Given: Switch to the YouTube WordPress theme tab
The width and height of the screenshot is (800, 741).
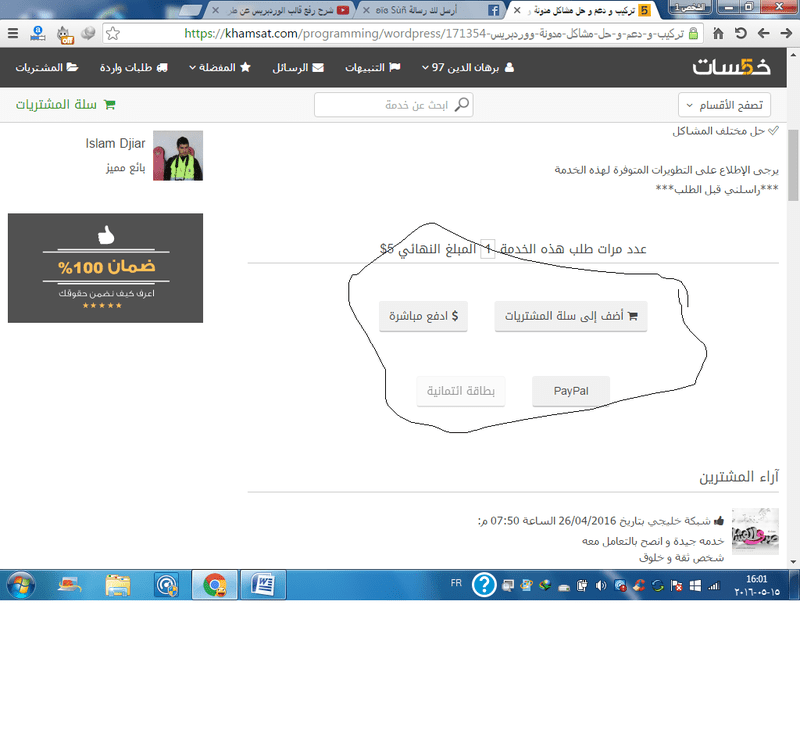Looking at the screenshot, I should [281, 10].
